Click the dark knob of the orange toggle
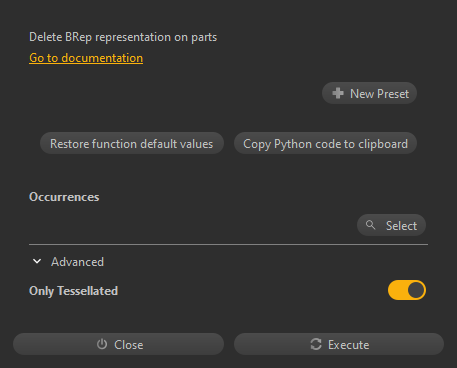This screenshot has width=457, height=368. [416, 290]
